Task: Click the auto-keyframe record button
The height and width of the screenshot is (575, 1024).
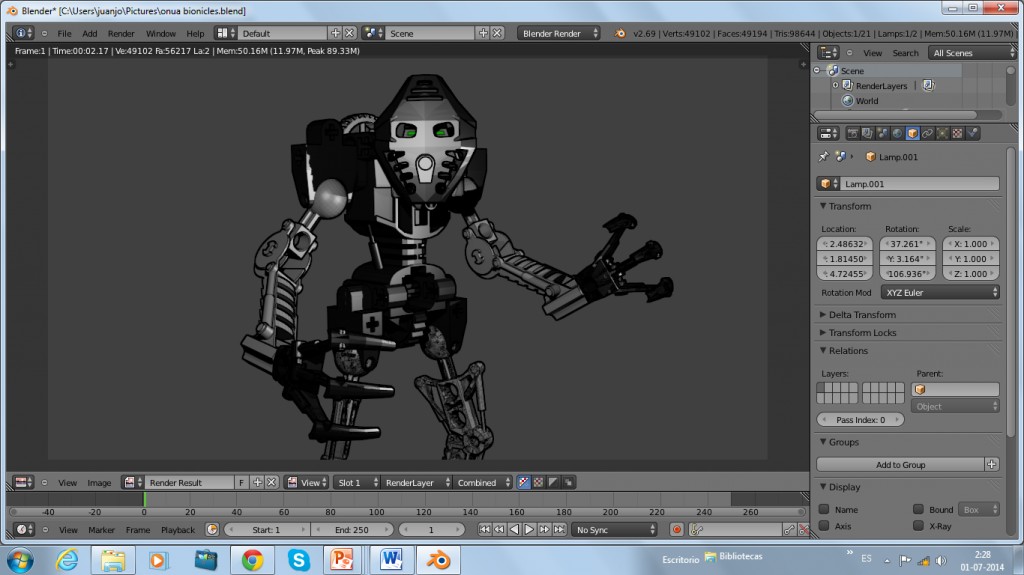Action: click(677, 530)
